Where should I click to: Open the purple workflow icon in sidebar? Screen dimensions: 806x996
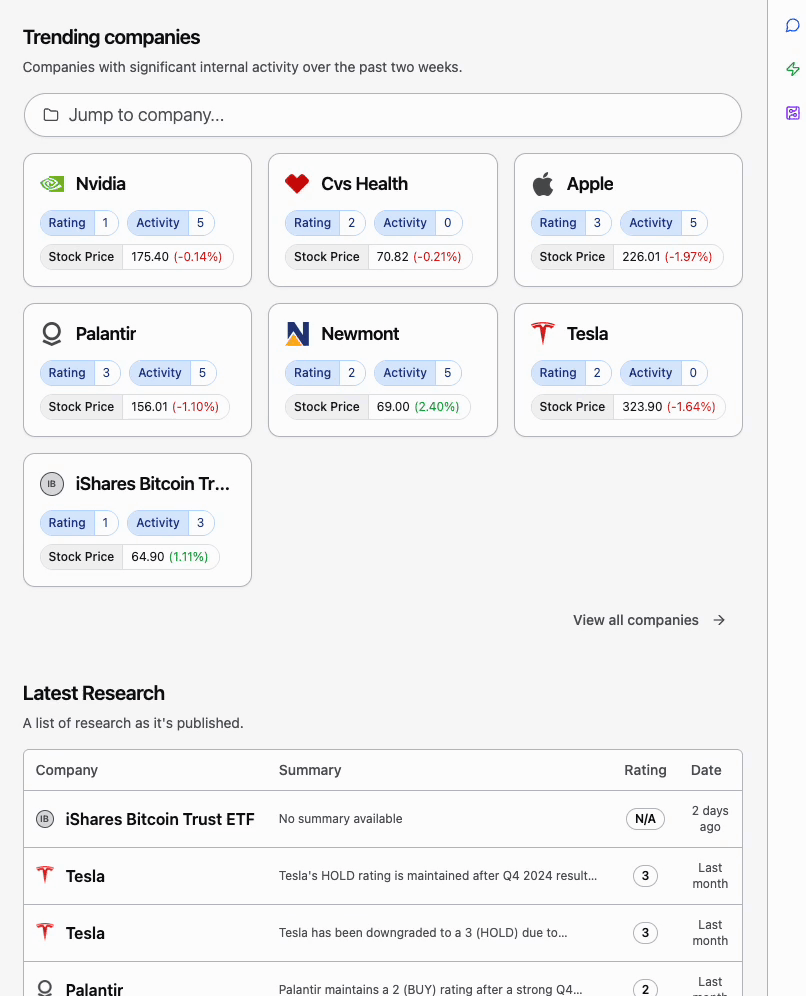[x=792, y=113]
